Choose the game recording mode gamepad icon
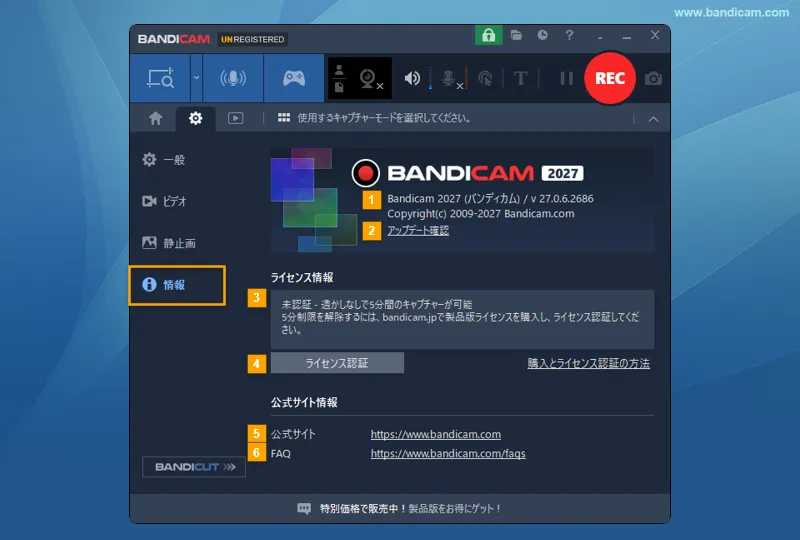This screenshot has height=540, width=800. pyautogui.click(x=294, y=78)
